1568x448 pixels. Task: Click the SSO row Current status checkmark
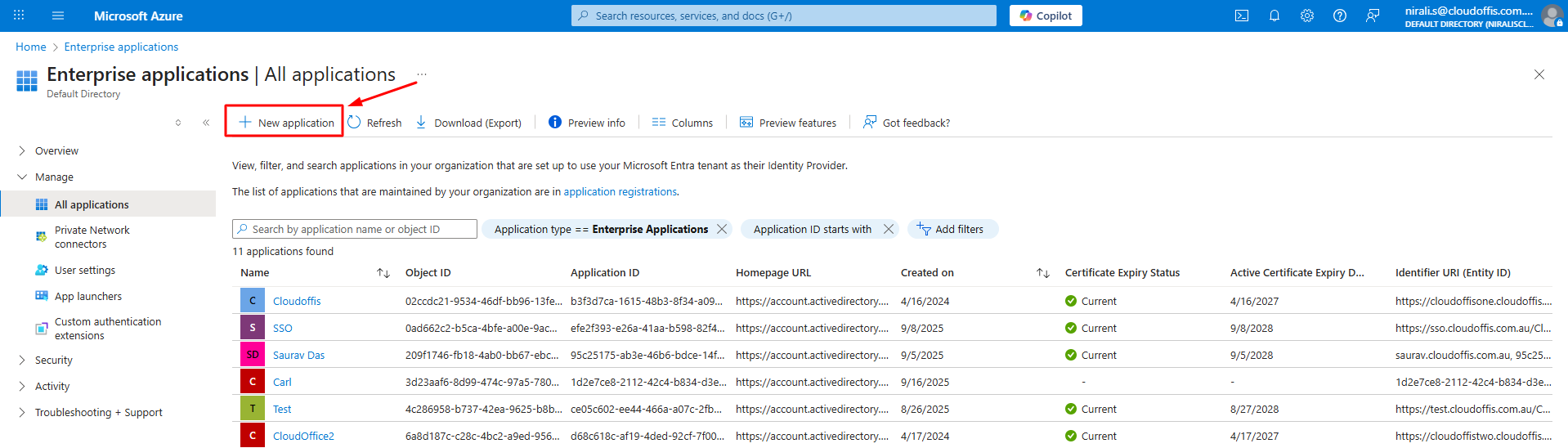click(x=1071, y=328)
